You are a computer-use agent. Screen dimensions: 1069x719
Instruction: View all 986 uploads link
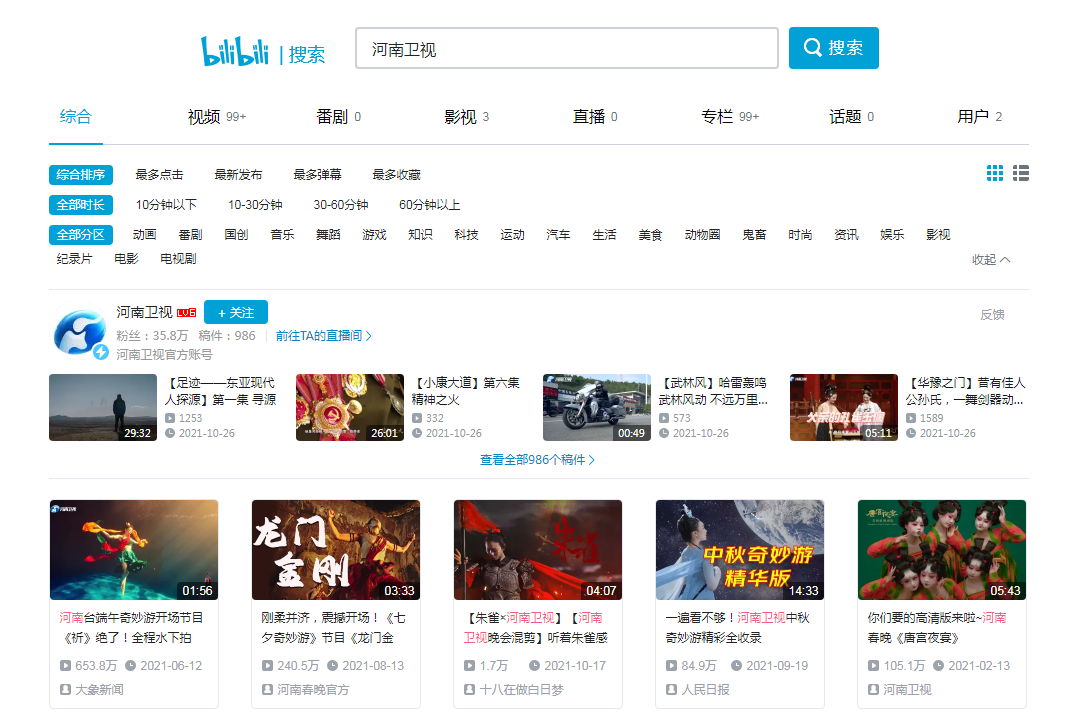click(537, 460)
